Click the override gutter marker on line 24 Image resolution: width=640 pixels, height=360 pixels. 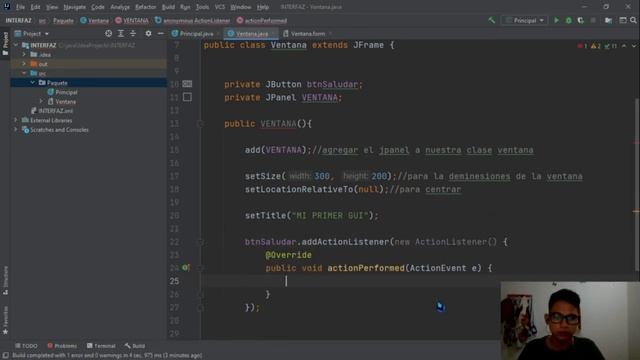pos(186,268)
